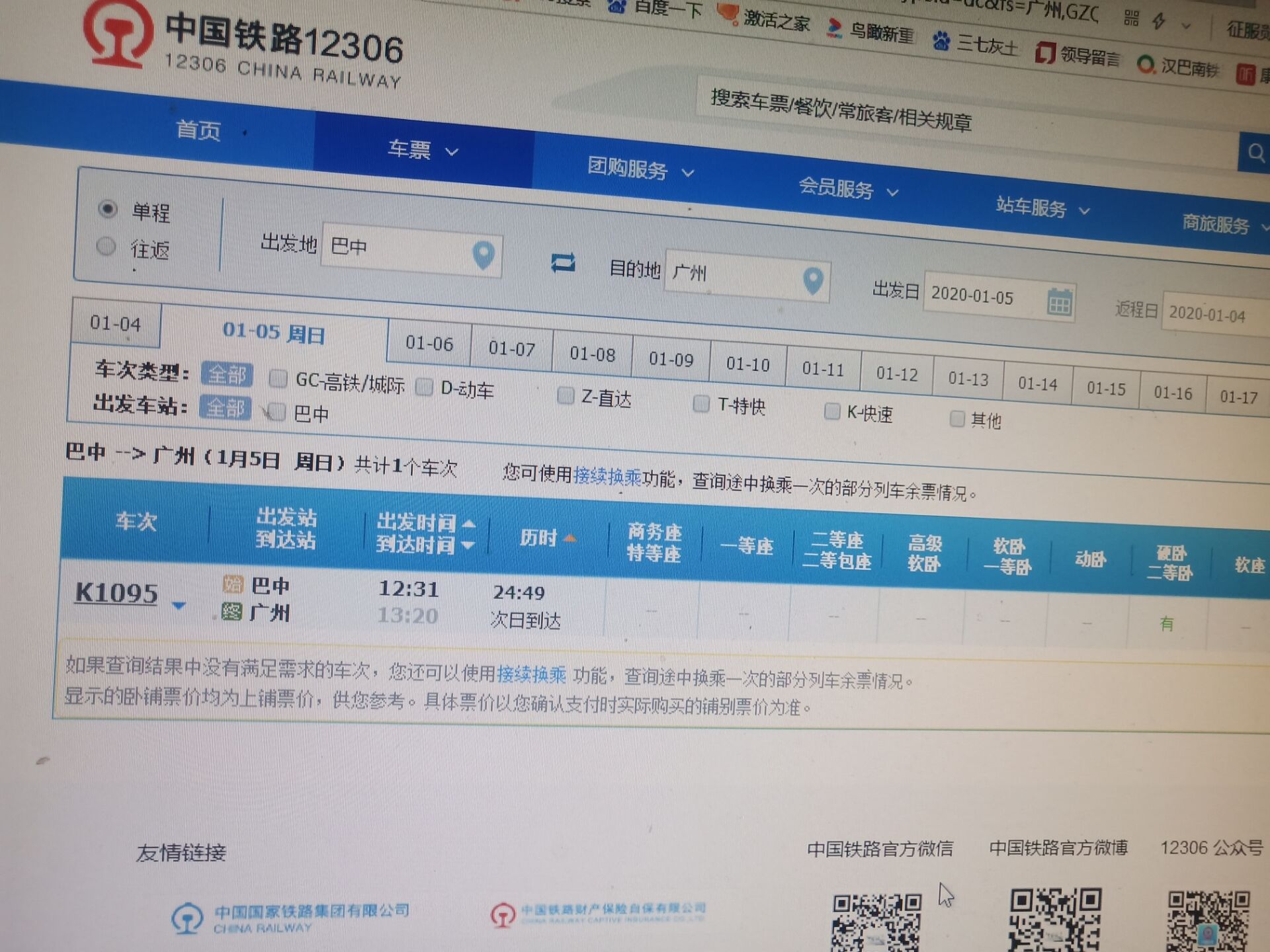Select the 01-06 date tab
Screen dimensions: 1270x952
pyautogui.click(x=429, y=343)
